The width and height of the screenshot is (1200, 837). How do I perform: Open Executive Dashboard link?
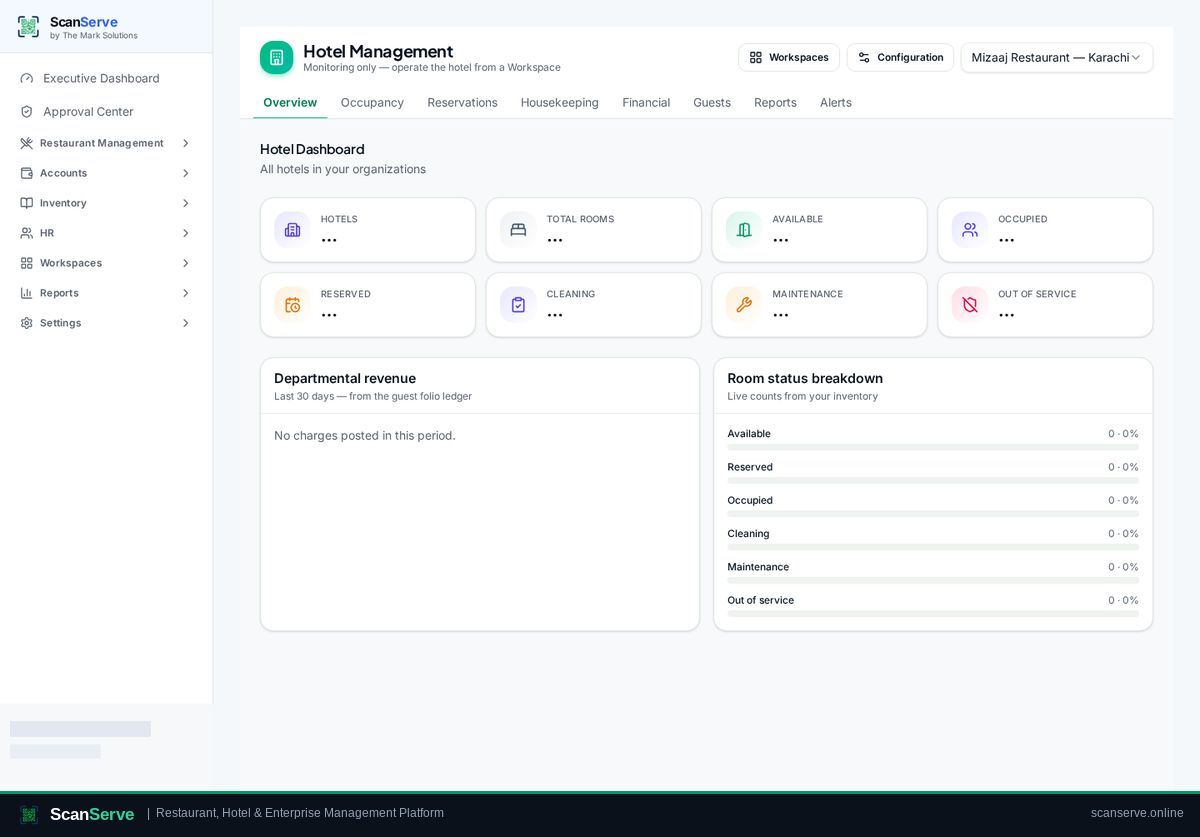click(x=106, y=78)
